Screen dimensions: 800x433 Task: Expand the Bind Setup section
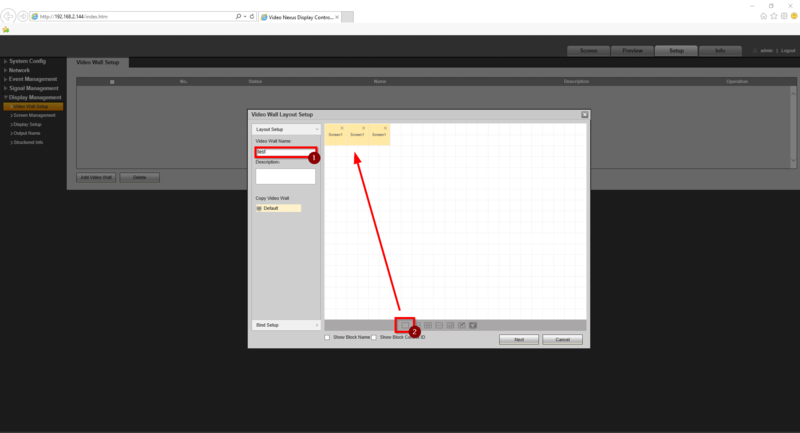286,325
